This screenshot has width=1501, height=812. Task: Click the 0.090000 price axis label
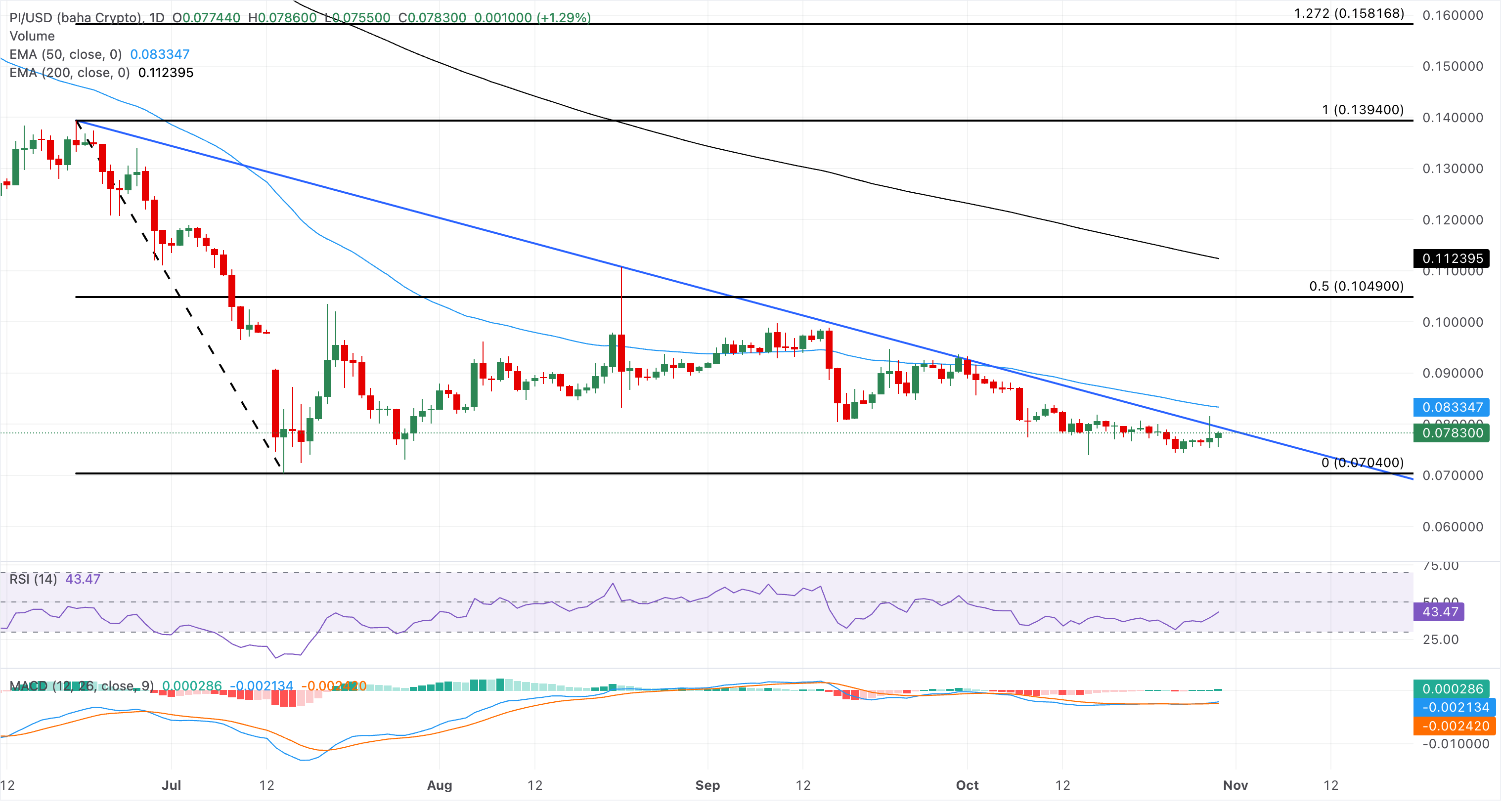pyautogui.click(x=1453, y=373)
